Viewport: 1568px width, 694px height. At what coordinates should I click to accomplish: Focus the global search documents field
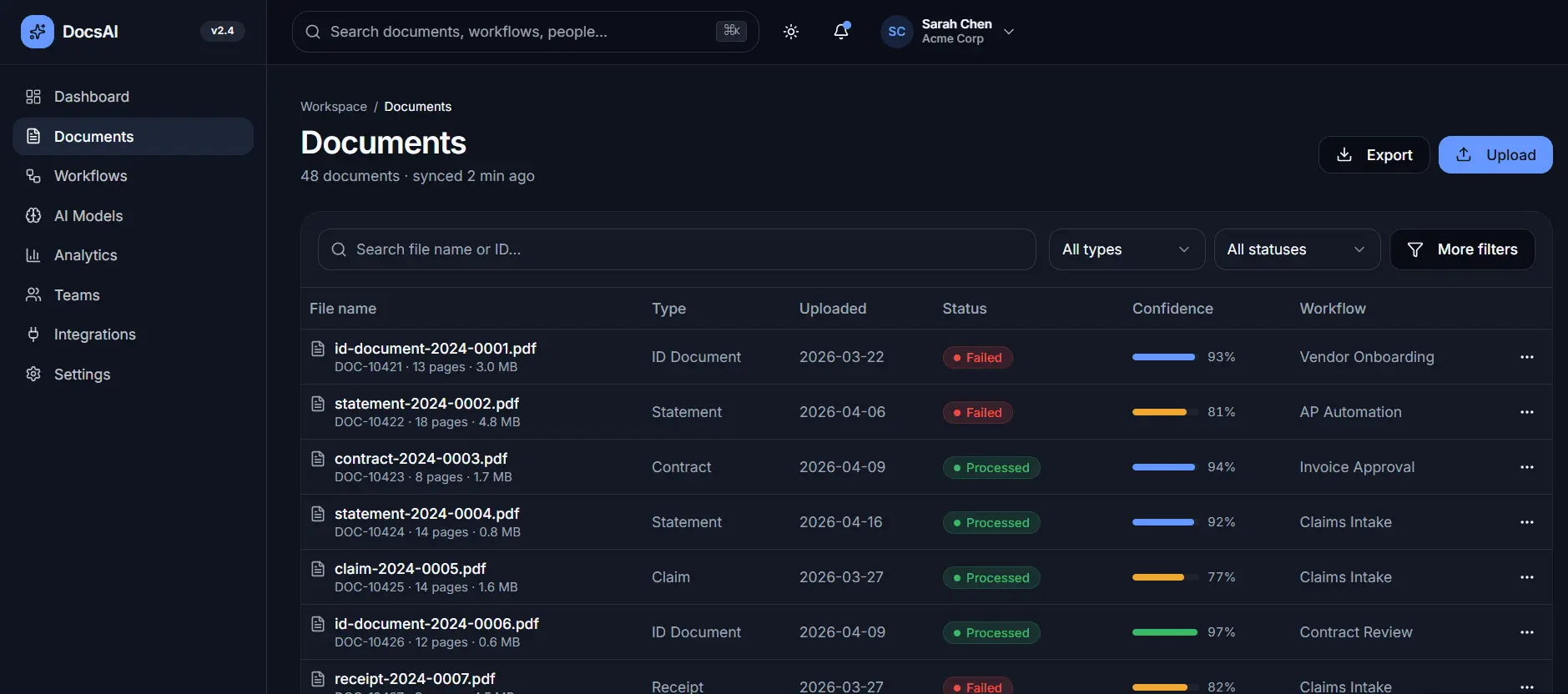point(526,32)
